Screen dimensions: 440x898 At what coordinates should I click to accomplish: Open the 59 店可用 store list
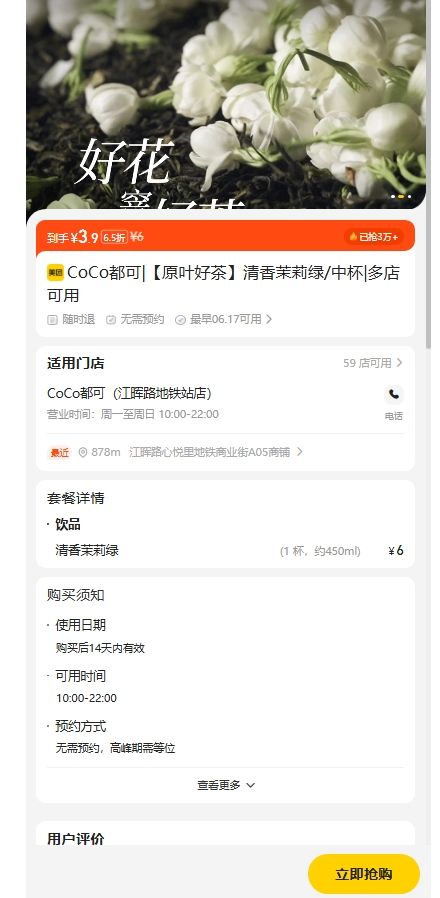(x=373, y=363)
